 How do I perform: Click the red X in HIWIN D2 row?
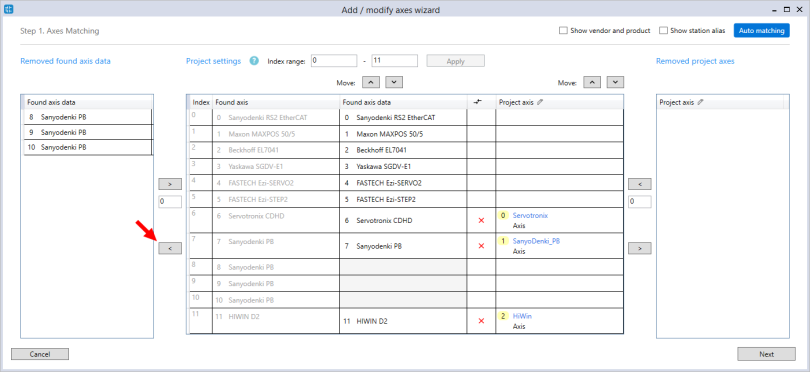coord(481,321)
